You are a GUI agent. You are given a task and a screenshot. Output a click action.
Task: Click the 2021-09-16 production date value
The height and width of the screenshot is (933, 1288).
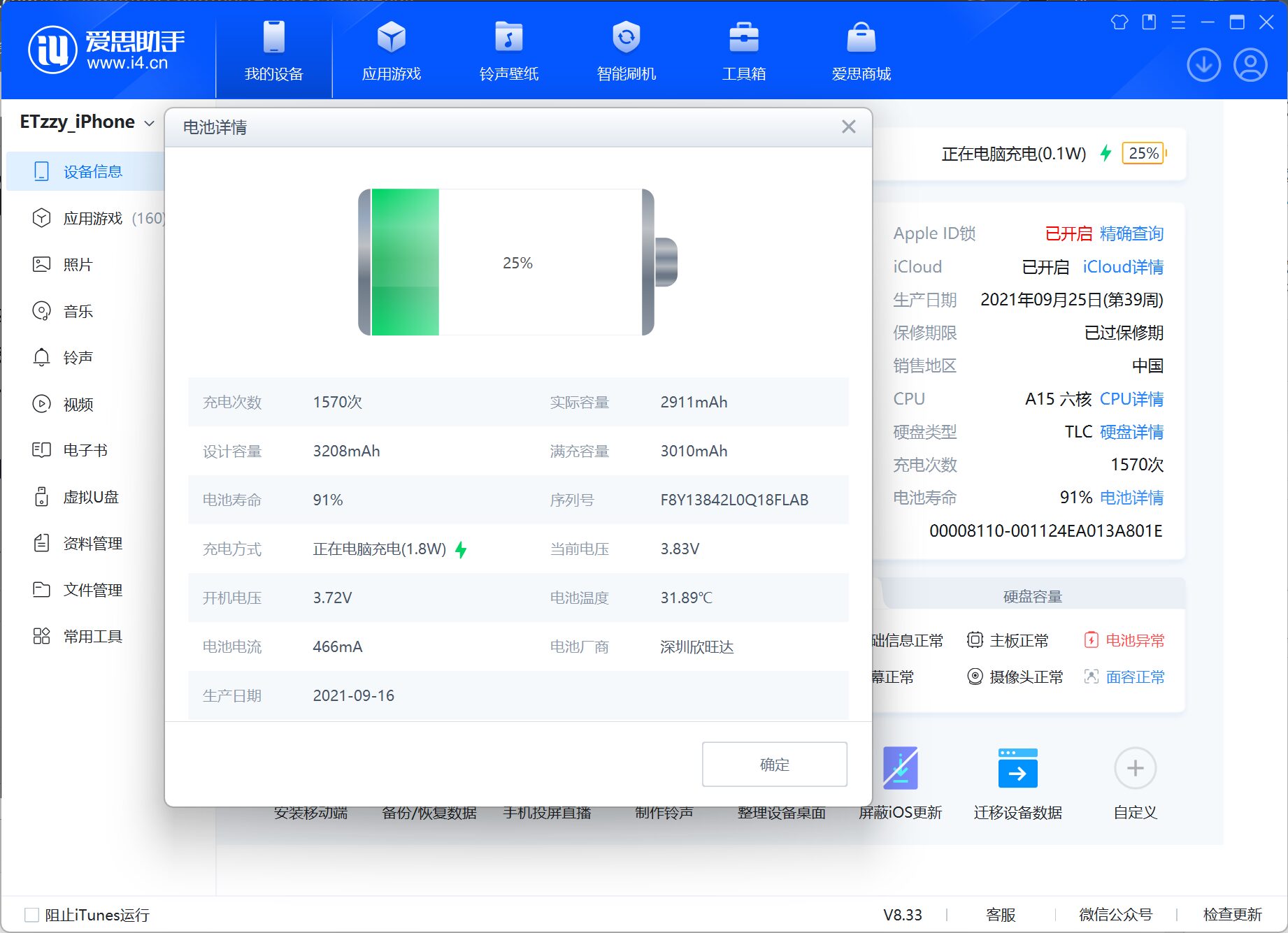tap(353, 695)
